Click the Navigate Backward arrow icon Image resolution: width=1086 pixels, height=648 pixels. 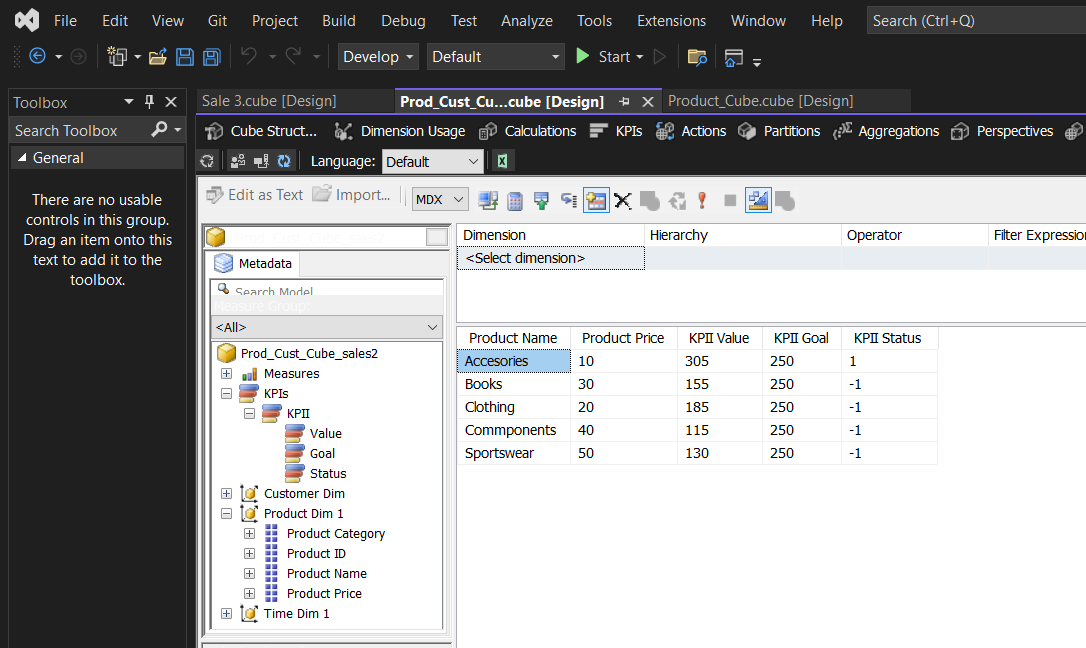pos(37,56)
